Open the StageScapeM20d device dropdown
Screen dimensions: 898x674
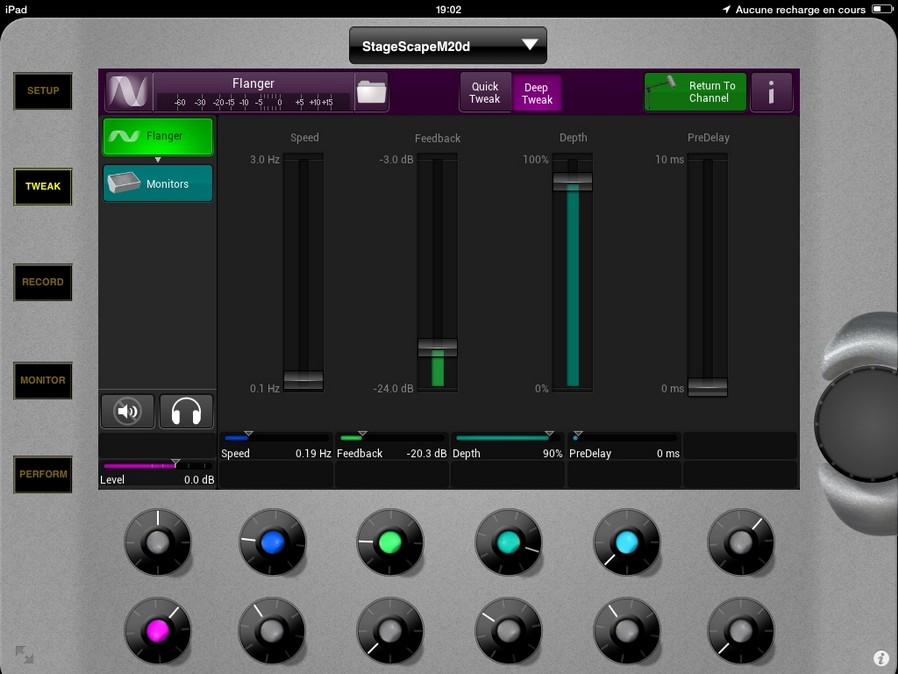coord(448,46)
